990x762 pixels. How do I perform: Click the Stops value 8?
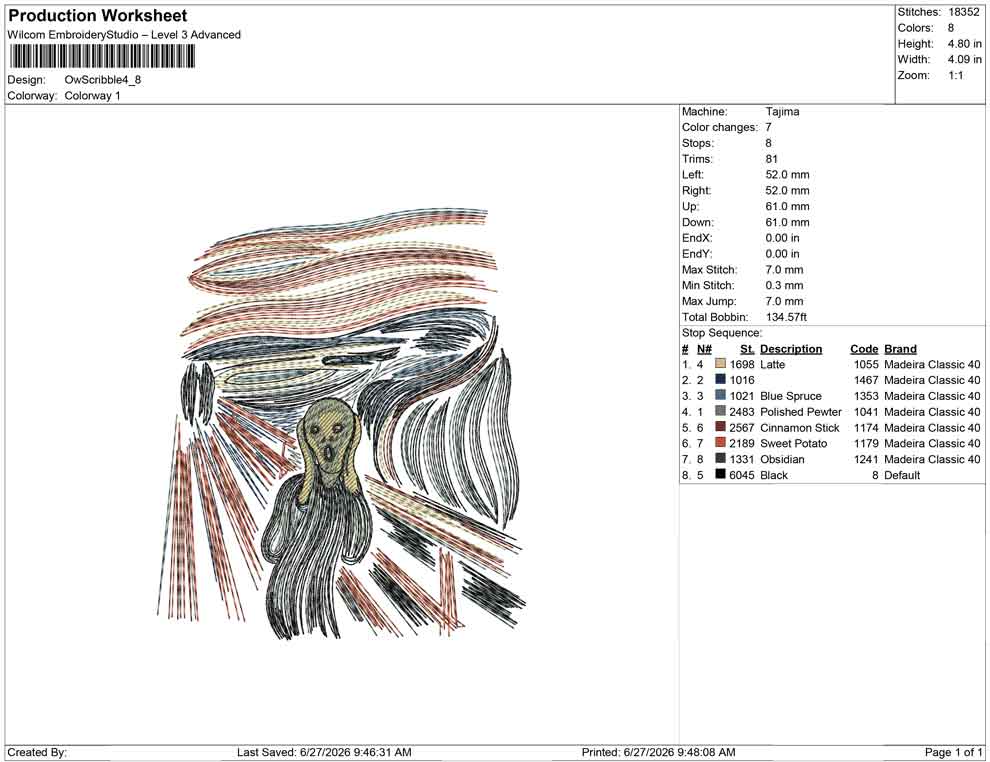click(x=768, y=143)
